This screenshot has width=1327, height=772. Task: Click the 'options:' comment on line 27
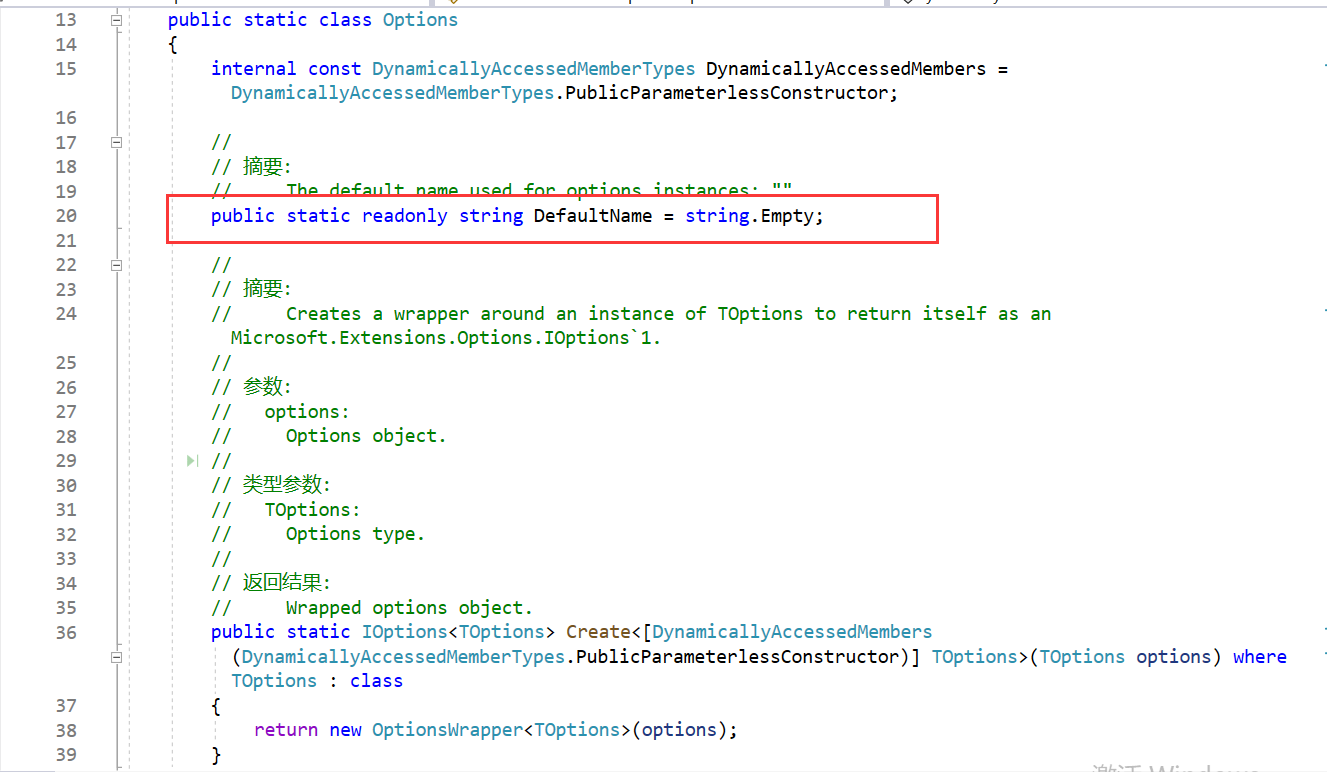pos(307,412)
